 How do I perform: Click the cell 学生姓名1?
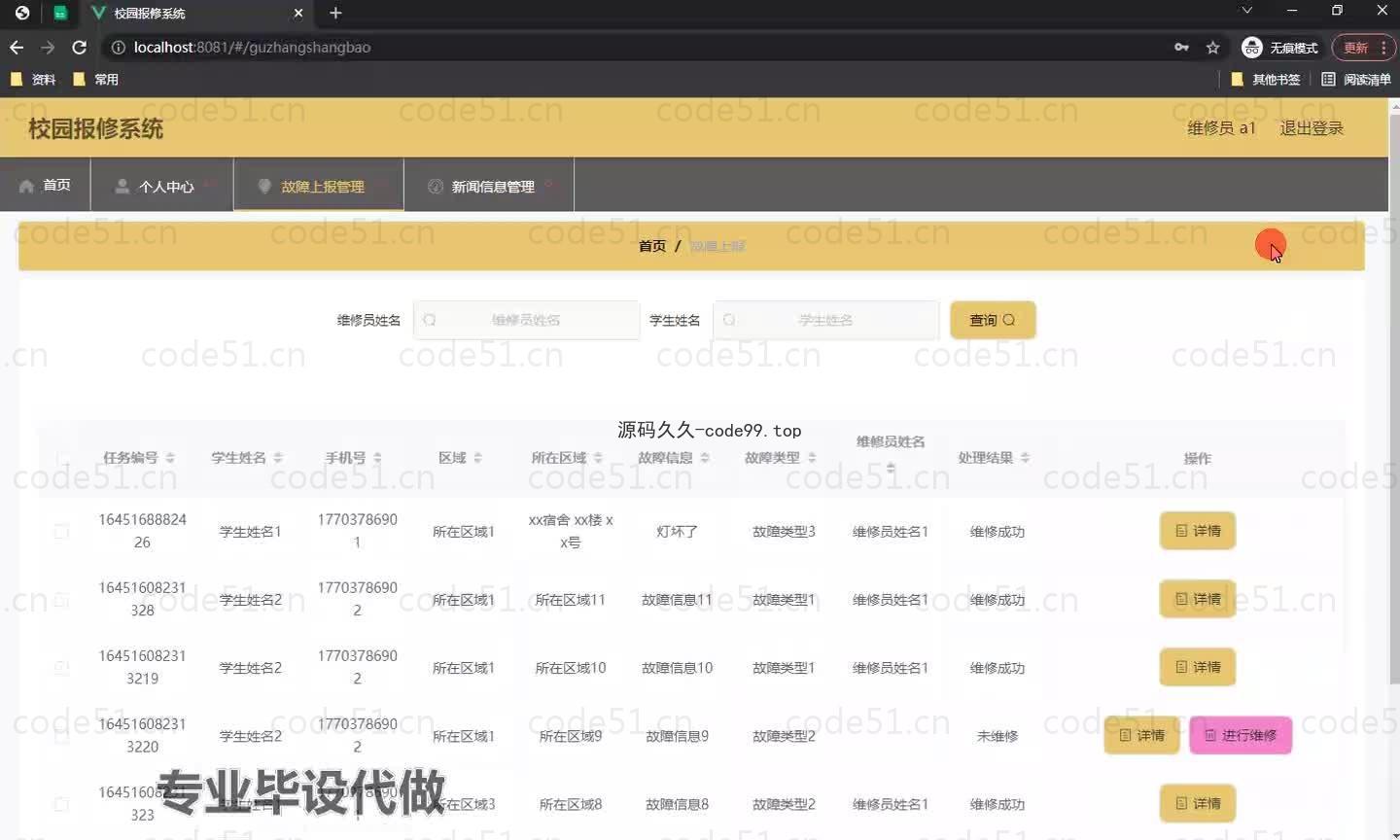[x=250, y=532]
